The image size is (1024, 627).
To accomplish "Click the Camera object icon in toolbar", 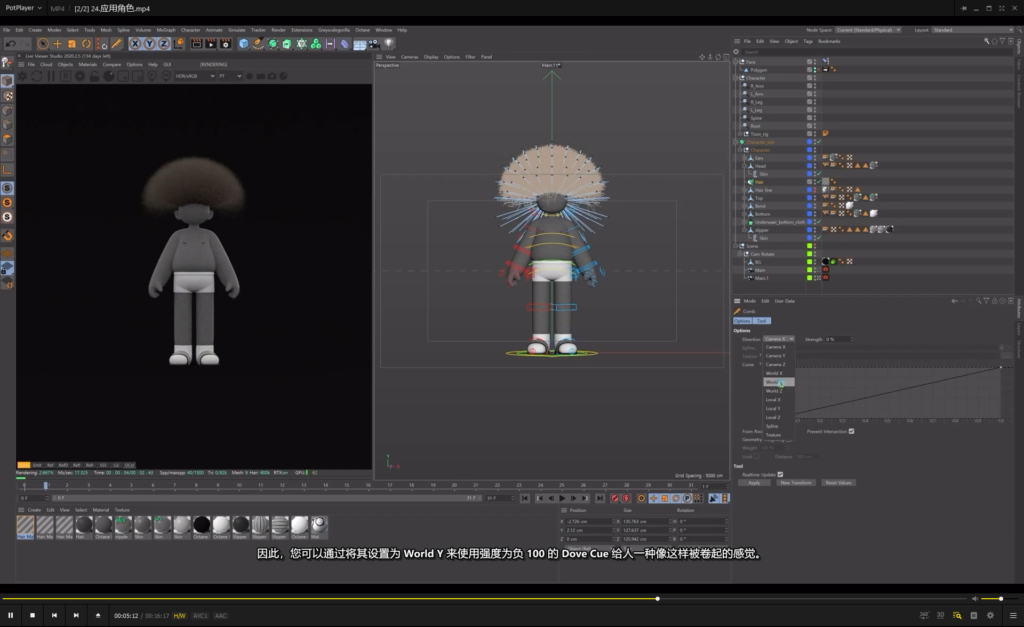I will [x=373, y=44].
